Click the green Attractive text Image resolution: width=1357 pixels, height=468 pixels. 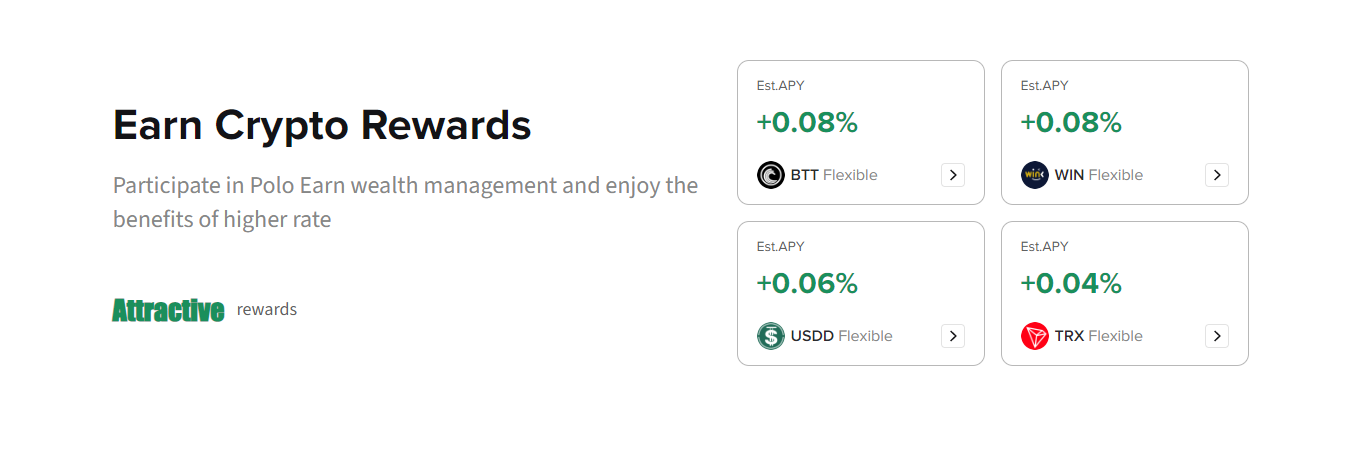(x=168, y=310)
